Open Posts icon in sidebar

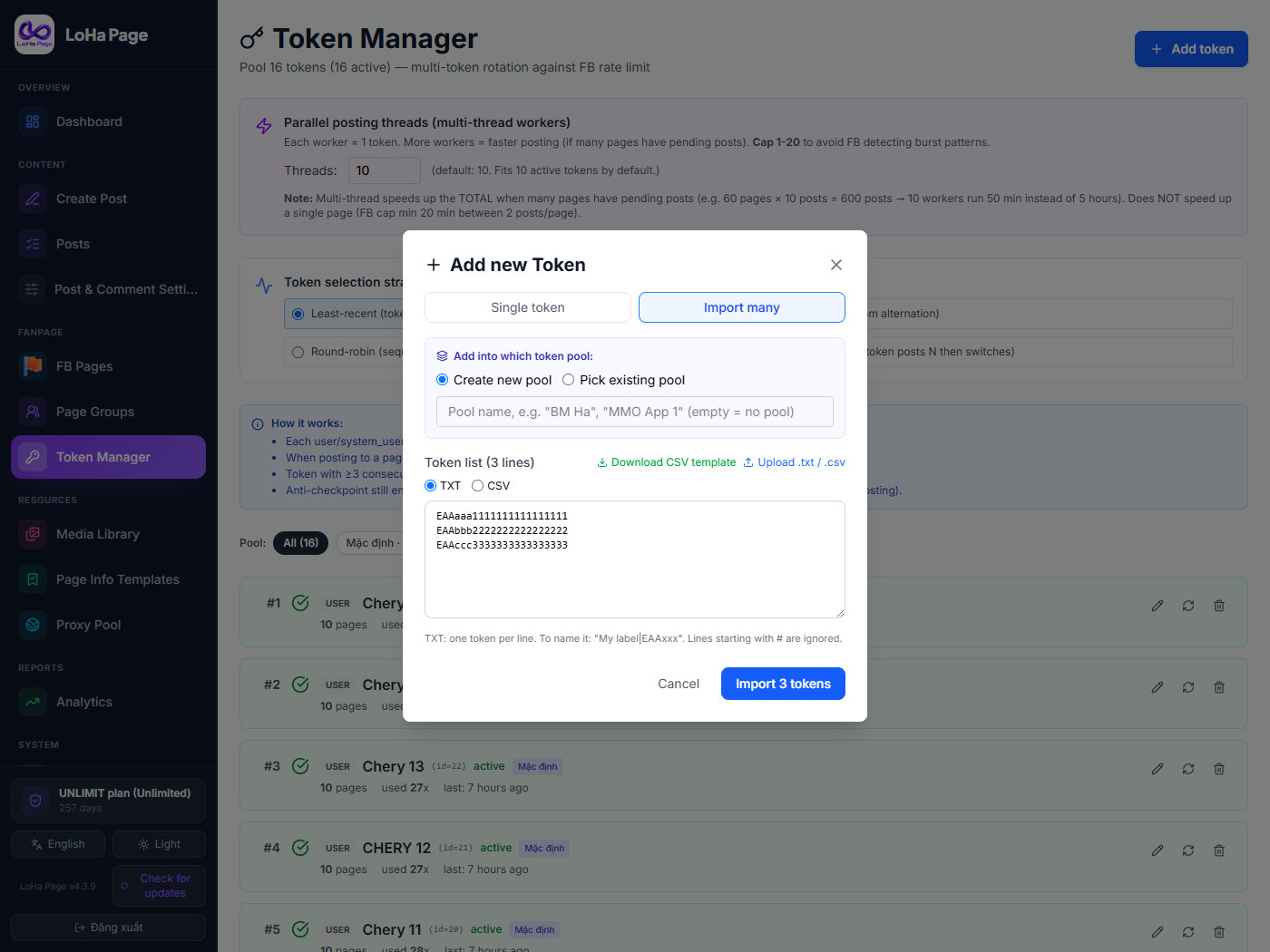coord(33,244)
